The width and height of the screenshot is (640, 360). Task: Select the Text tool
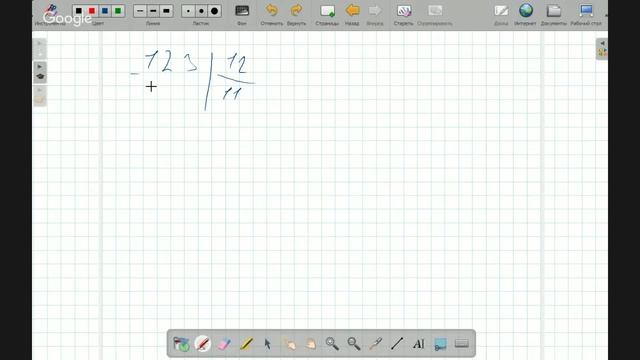419,344
